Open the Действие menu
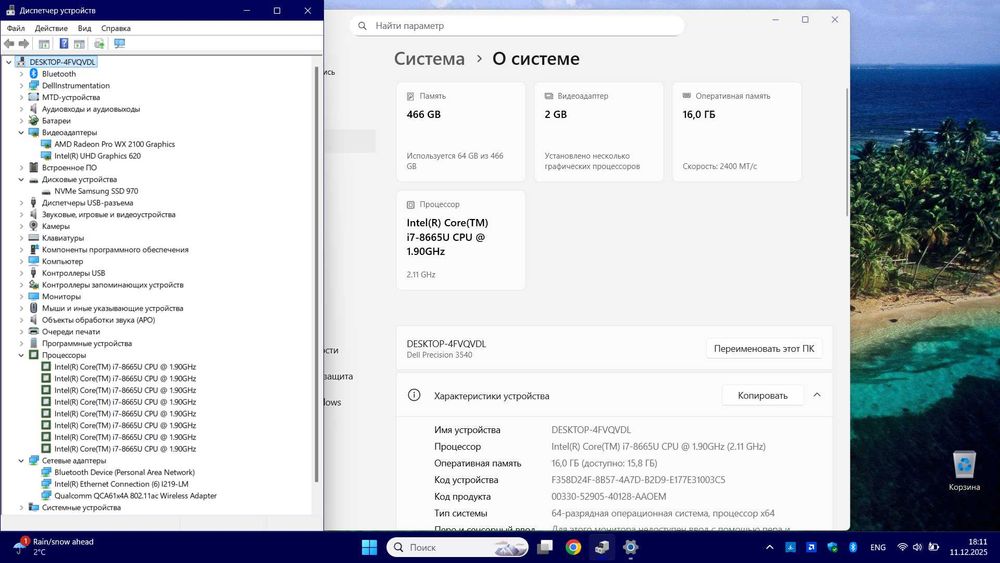 pos(51,28)
